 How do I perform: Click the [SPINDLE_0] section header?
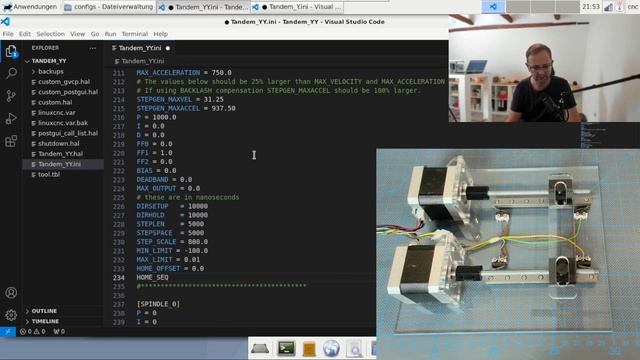coord(158,304)
